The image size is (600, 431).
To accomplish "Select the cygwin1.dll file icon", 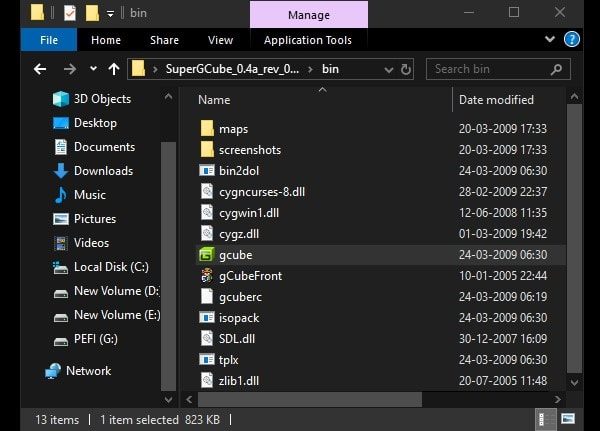I will click(x=207, y=212).
